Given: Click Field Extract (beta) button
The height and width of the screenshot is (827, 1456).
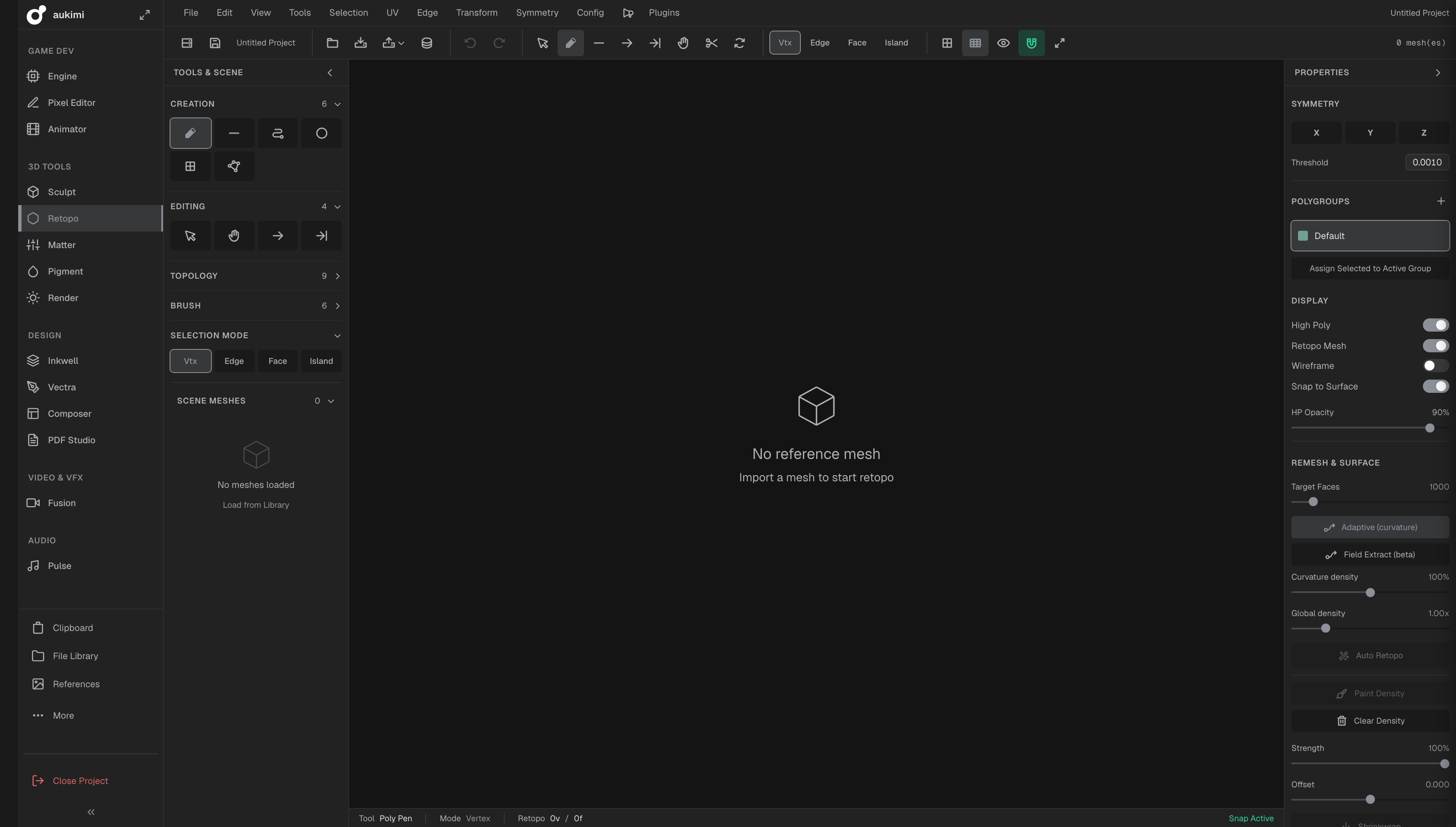Looking at the screenshot, I should coord(1370,555).
